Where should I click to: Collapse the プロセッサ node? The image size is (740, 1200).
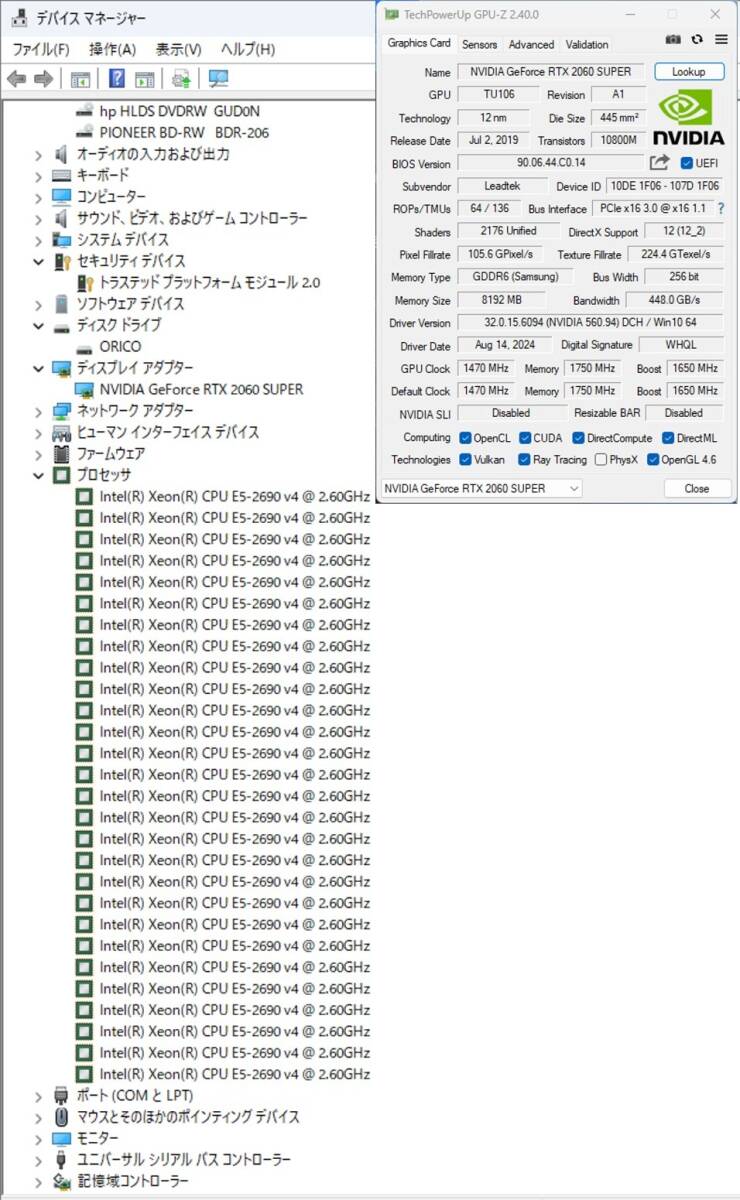38,475
